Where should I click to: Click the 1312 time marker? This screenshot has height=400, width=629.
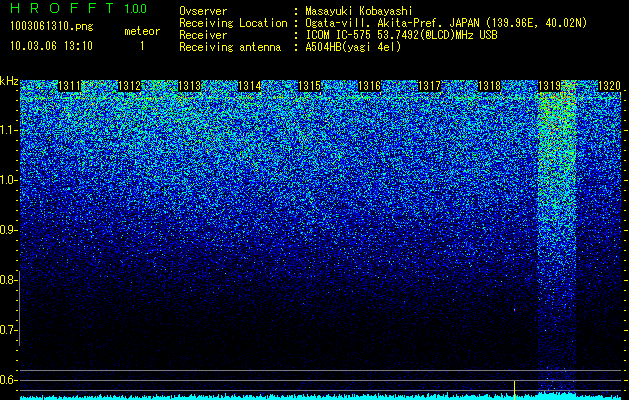click(130, 86)
